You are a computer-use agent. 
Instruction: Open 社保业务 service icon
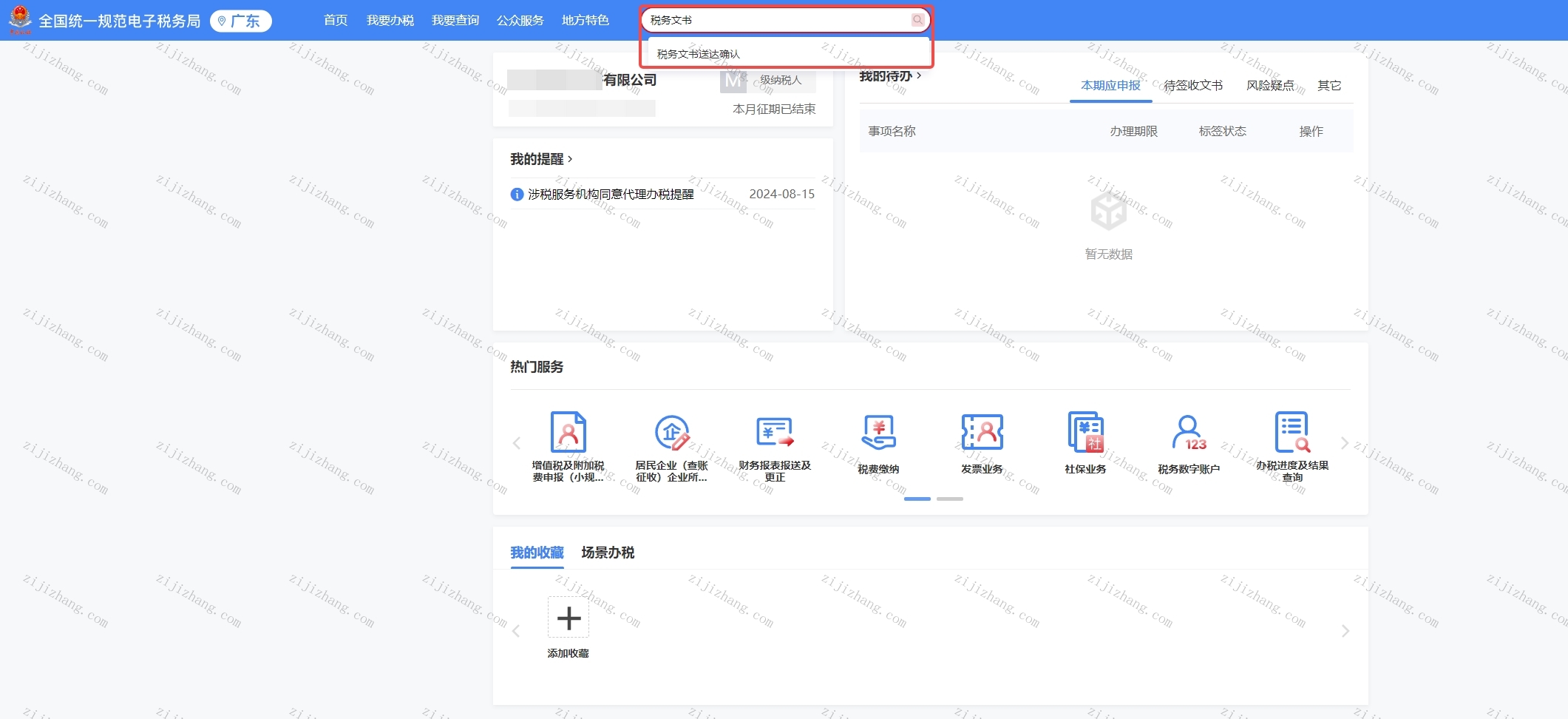pos(1085,432)
